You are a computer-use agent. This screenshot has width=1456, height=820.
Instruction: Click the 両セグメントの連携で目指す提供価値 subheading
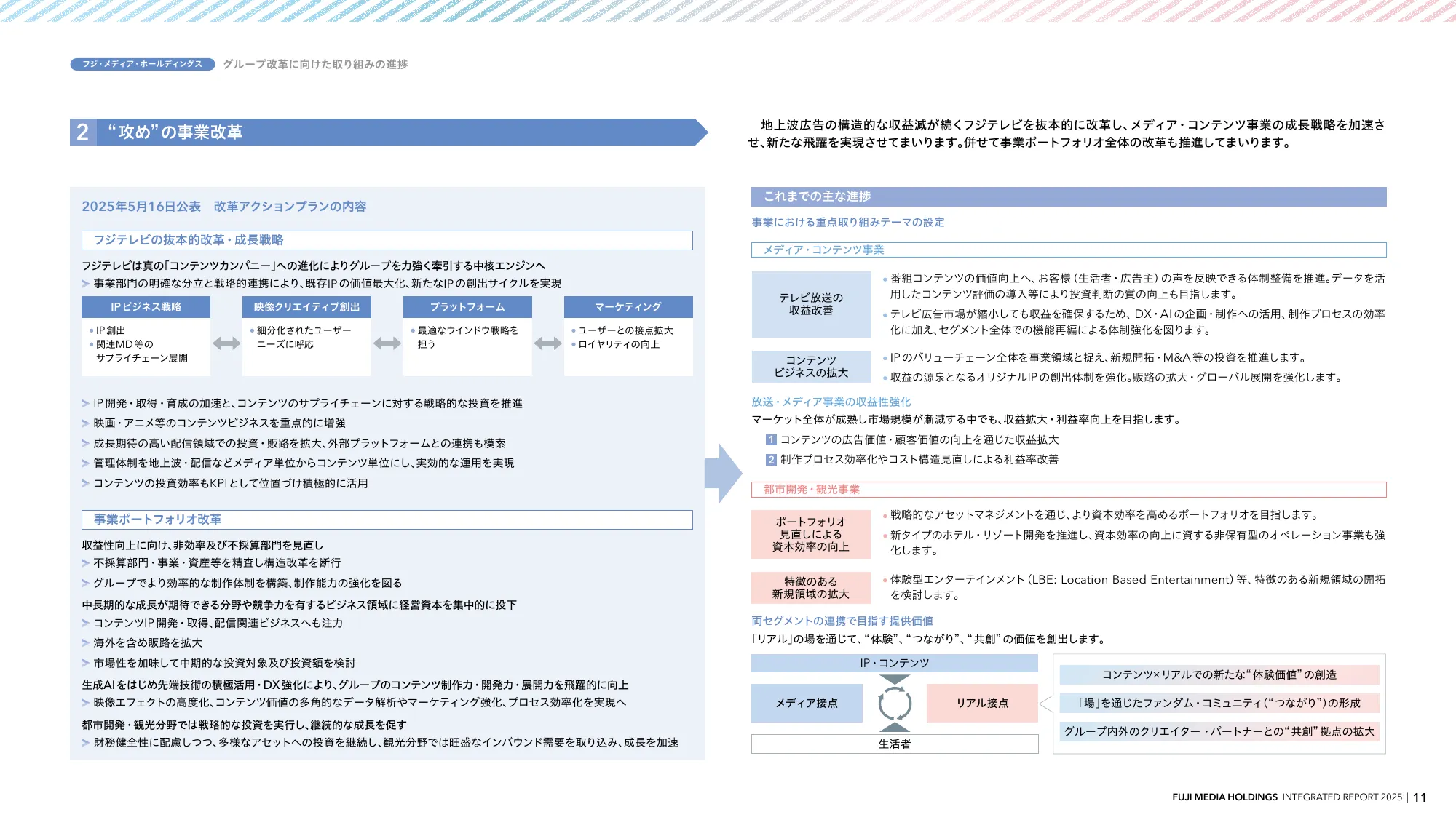click(842, 621)
